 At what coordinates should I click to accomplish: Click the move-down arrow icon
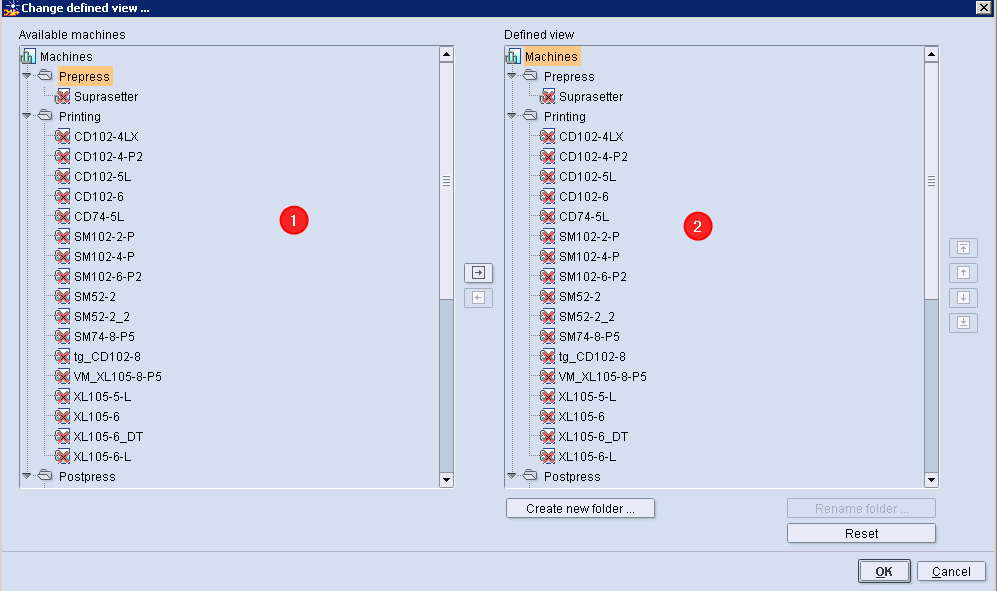963,297
